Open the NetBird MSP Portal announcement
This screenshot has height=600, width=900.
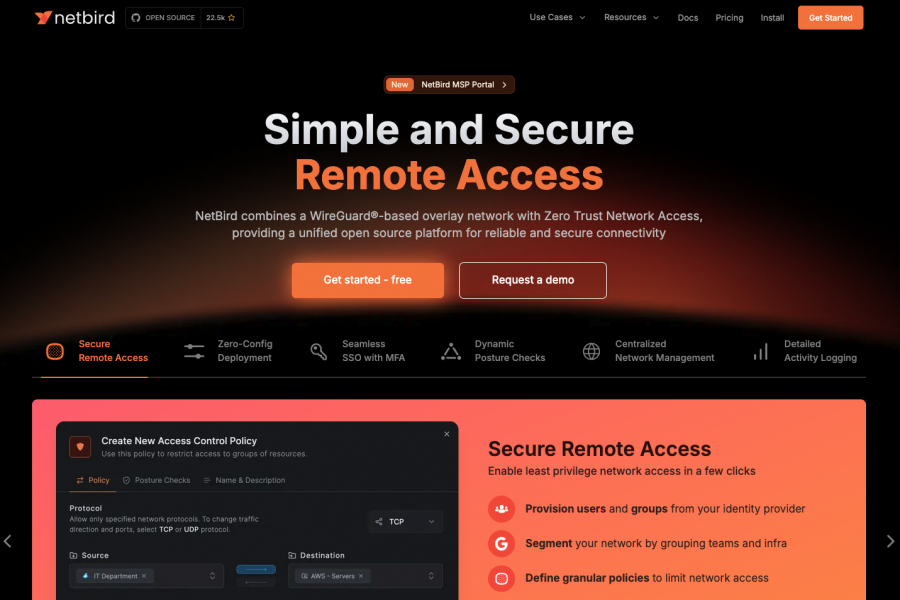pyautogui.click(x=449, y=84)
